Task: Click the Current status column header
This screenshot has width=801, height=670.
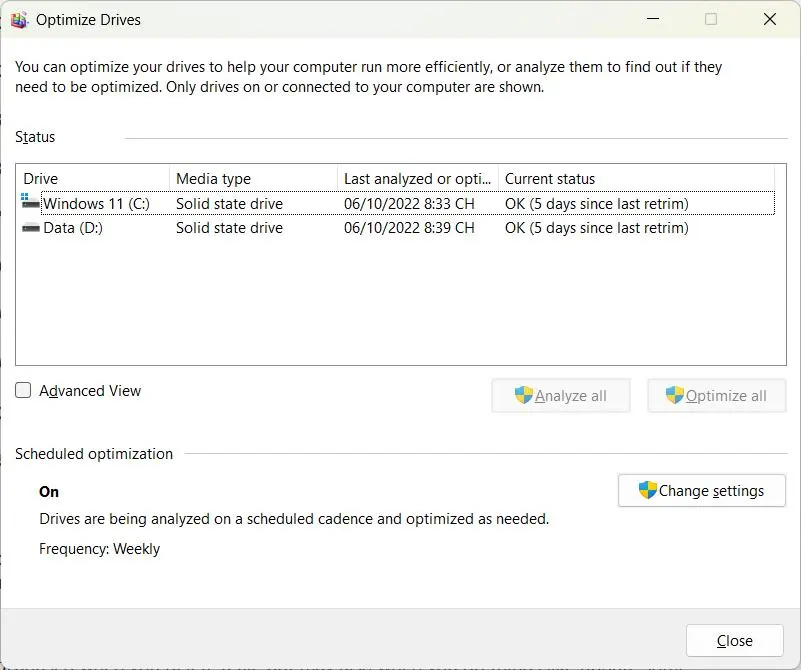Action: coord(637,179)
